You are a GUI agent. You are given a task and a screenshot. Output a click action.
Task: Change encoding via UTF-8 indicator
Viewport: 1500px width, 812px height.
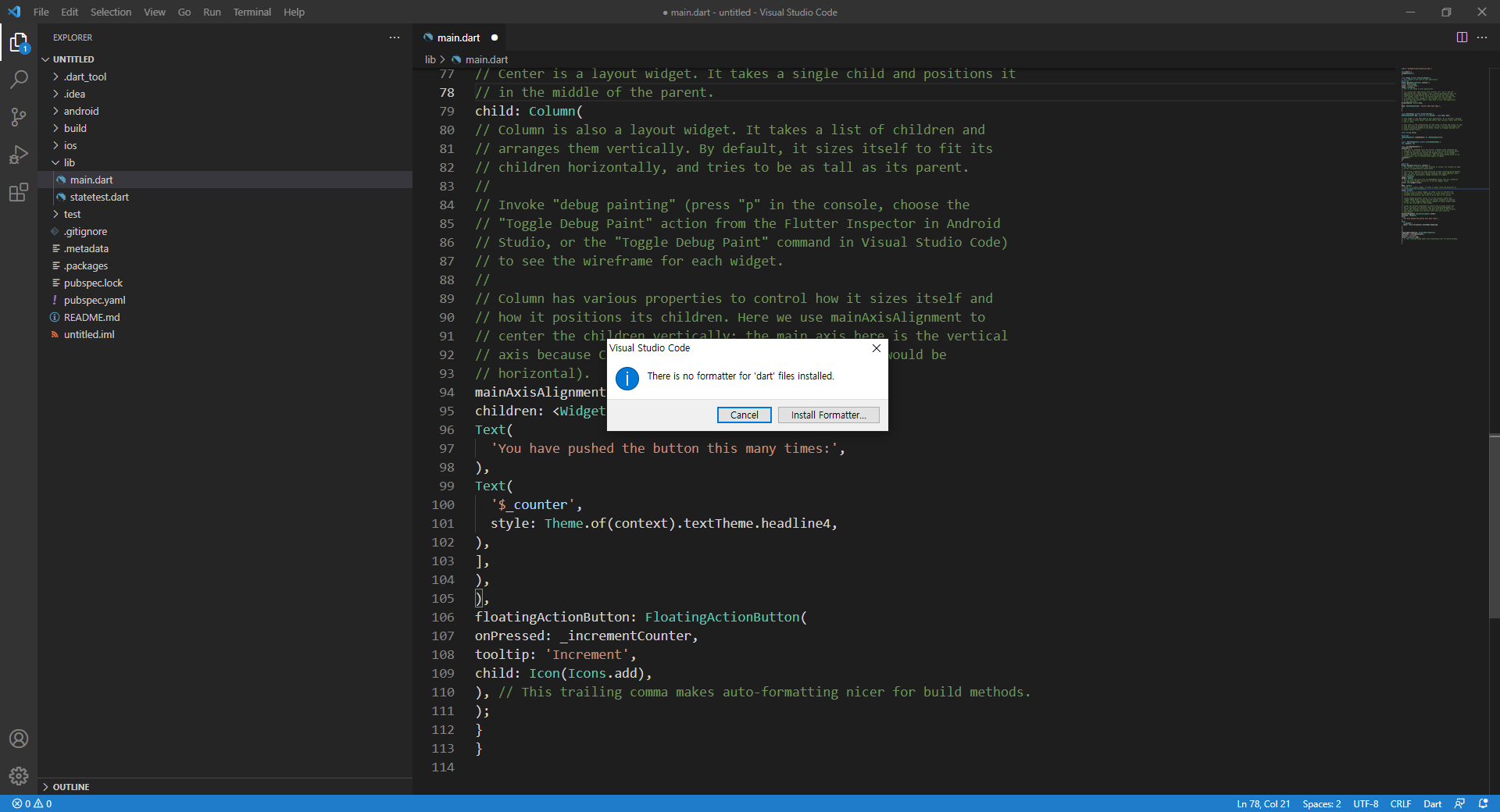click(x=1366, y=803)
